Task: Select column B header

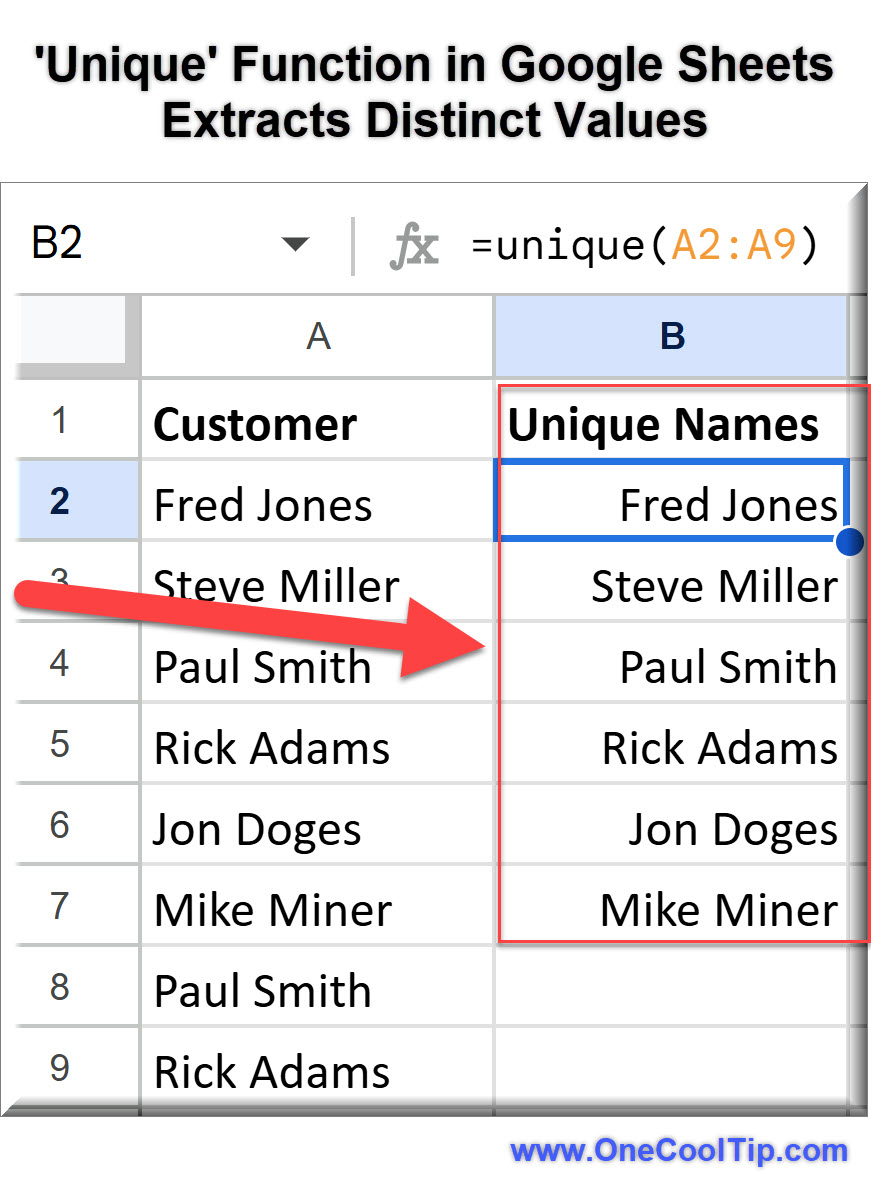Action: (x=672, y=336)
